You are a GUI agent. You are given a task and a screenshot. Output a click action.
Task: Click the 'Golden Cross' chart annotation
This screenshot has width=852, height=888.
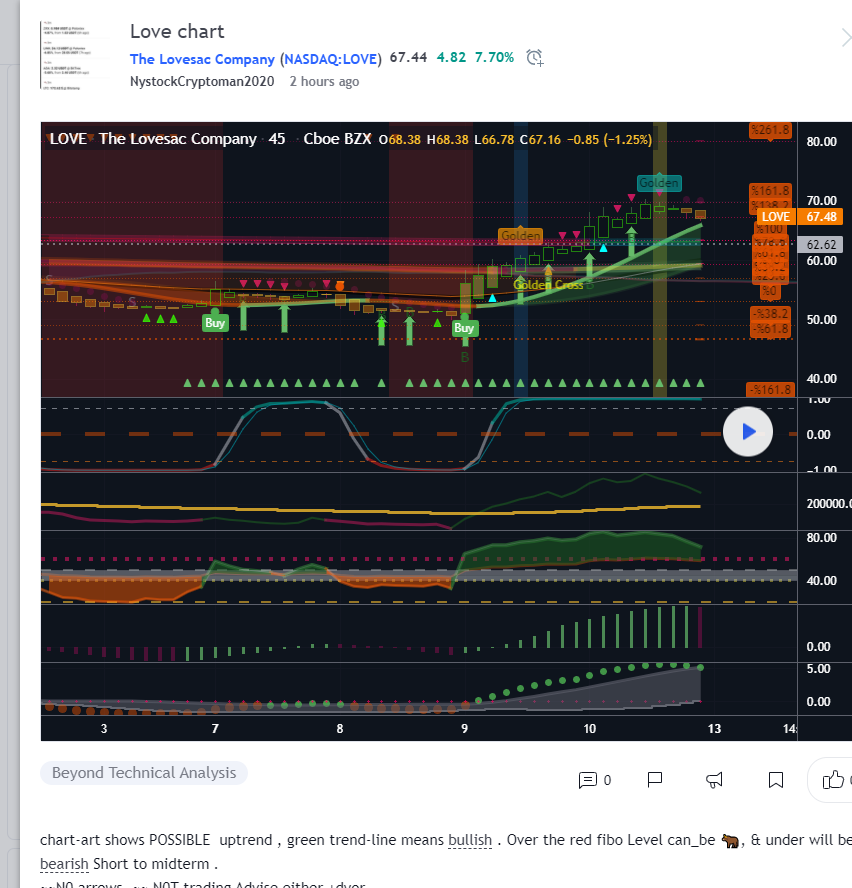click(548, 285)
